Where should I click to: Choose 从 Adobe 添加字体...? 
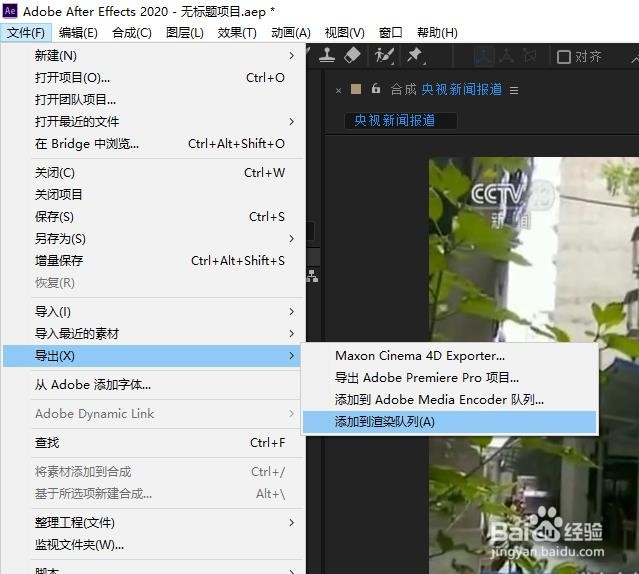click(x=154, y=385)
